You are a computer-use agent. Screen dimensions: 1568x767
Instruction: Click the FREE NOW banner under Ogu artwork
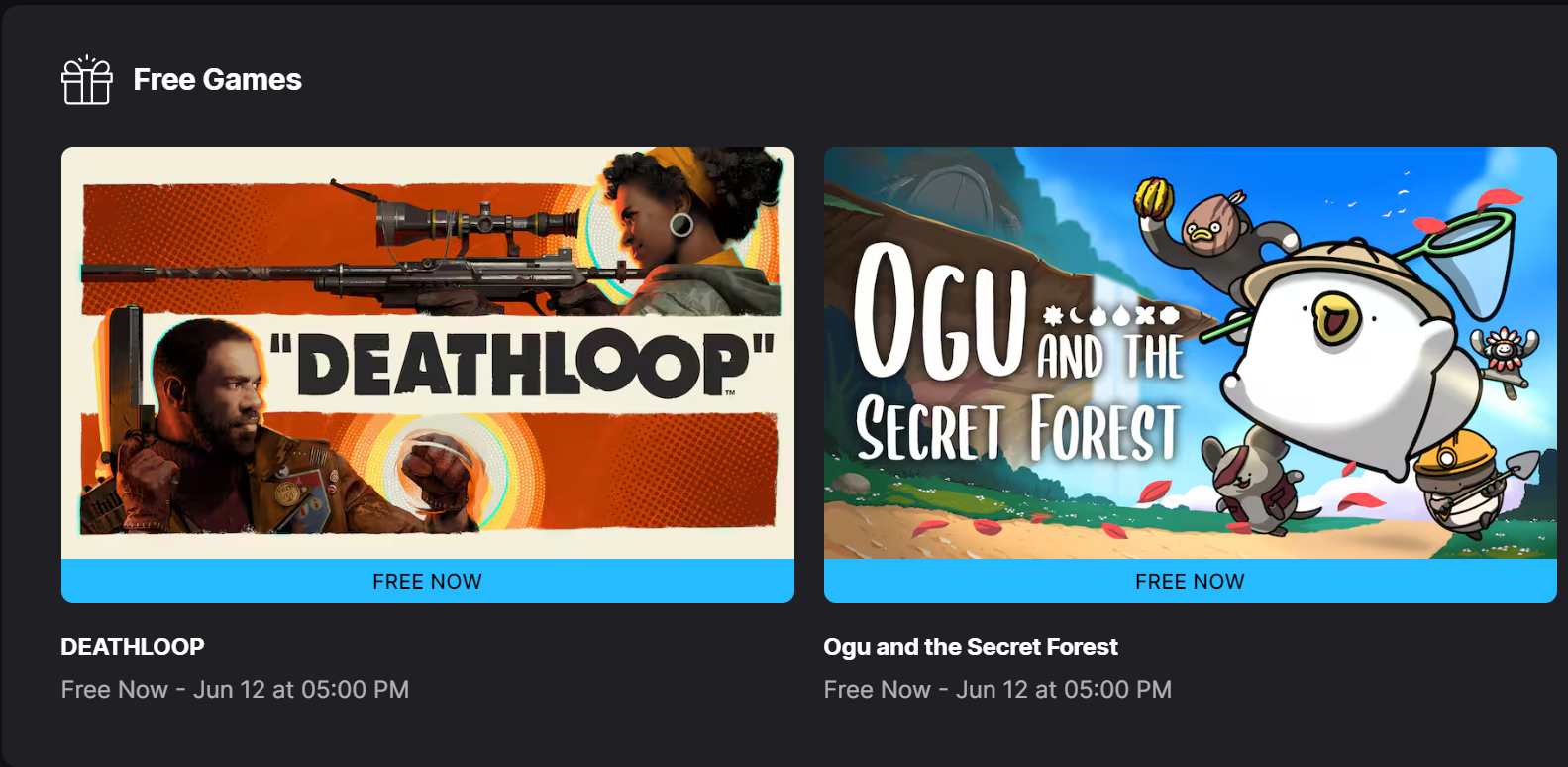coord(1191,581)
